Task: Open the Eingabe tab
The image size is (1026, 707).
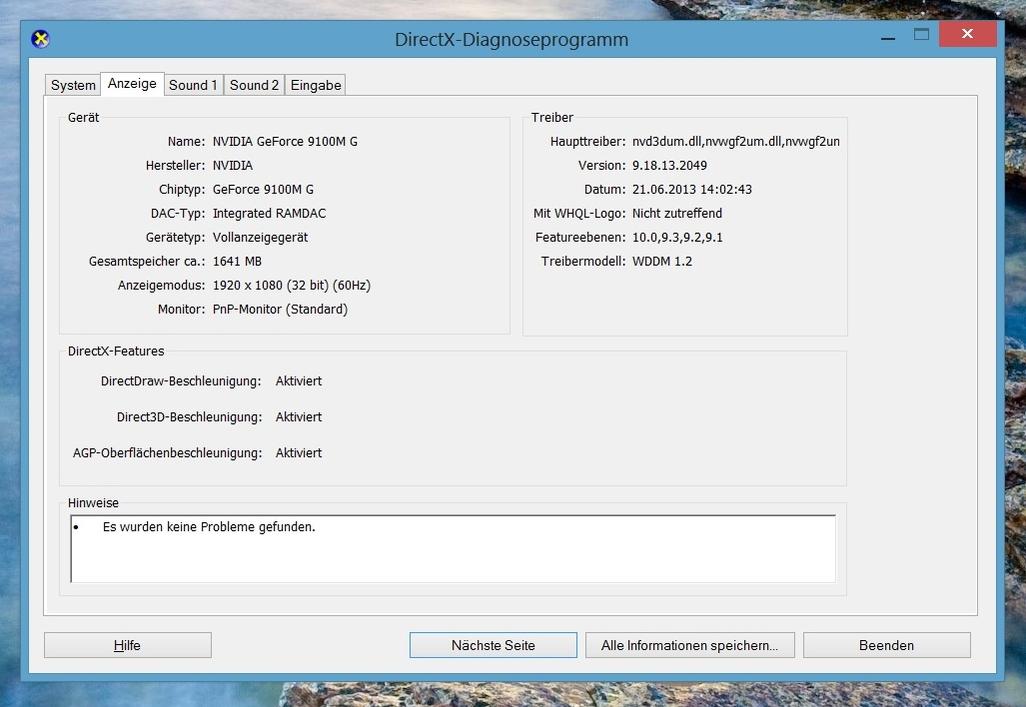Action: [x=316, y=85]
